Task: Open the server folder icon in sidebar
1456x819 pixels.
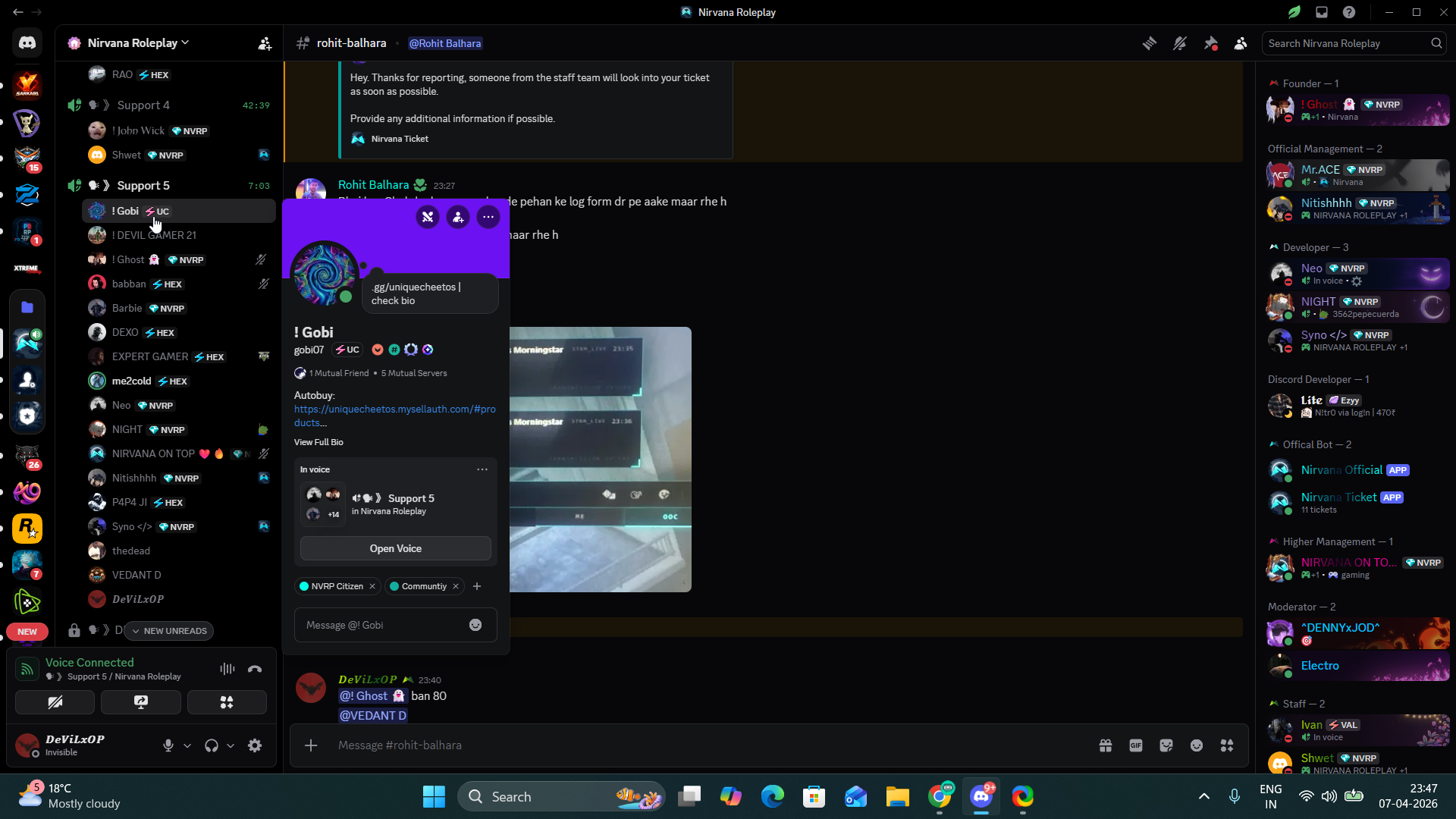Action: [x=27, y=307]
